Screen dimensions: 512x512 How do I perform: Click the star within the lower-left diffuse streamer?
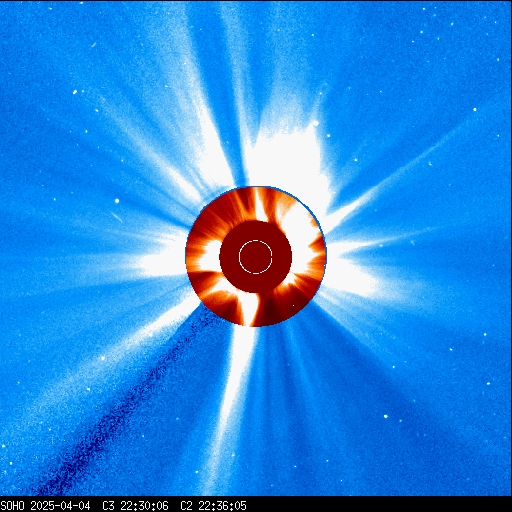coord(103,358)
